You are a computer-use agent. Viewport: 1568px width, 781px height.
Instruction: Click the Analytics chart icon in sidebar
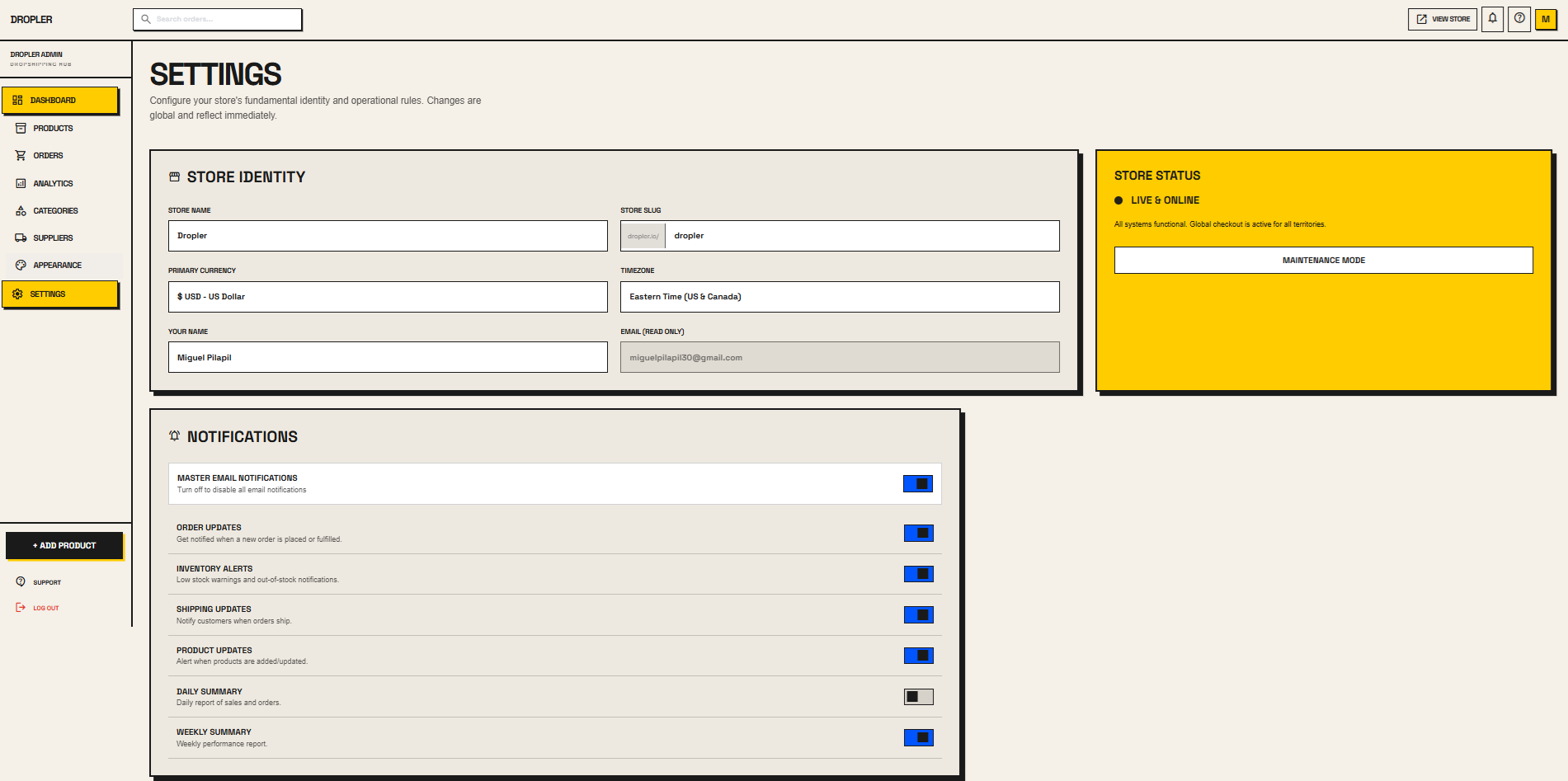(21, 184)
